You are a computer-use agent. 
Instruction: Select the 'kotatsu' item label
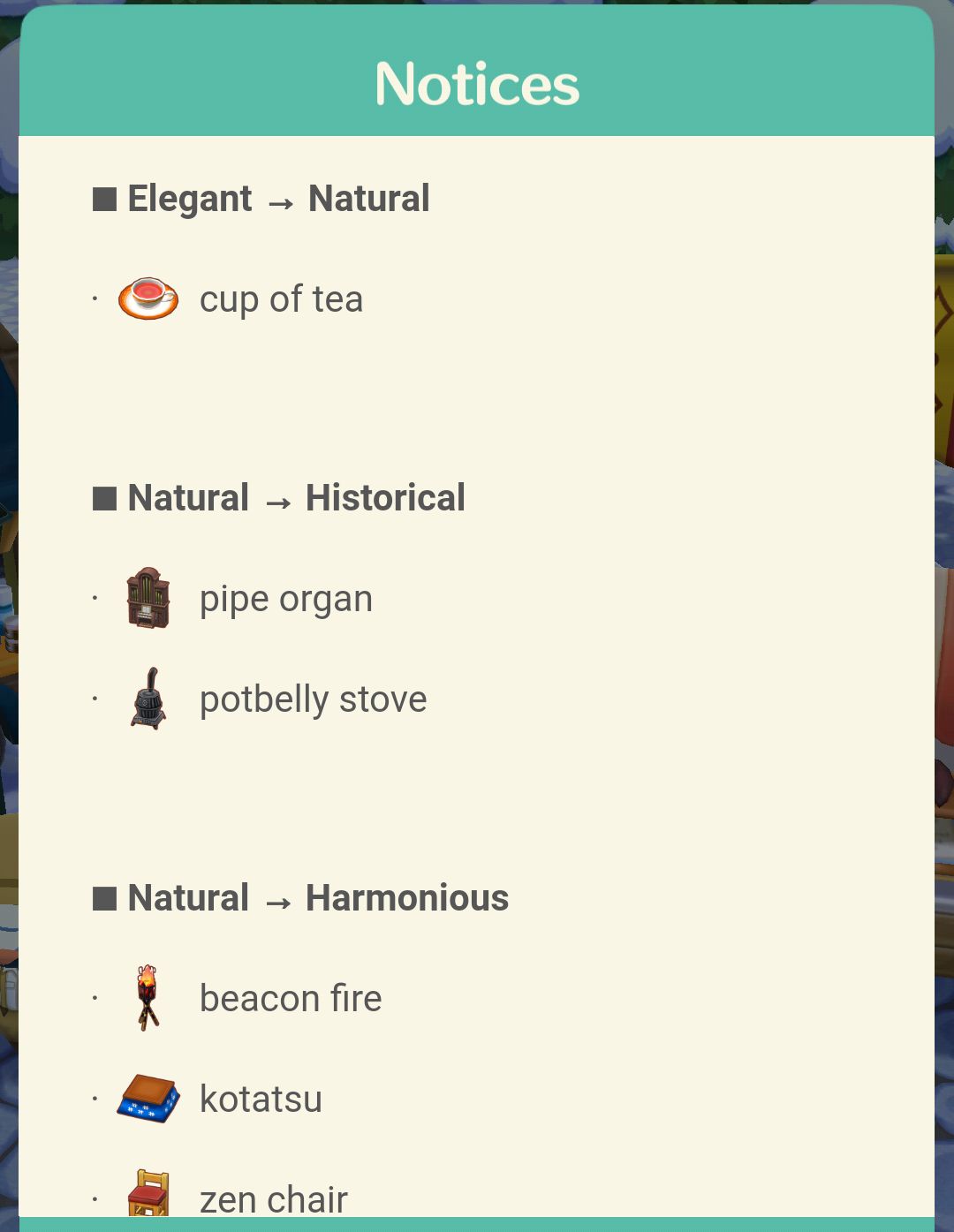261,1099
